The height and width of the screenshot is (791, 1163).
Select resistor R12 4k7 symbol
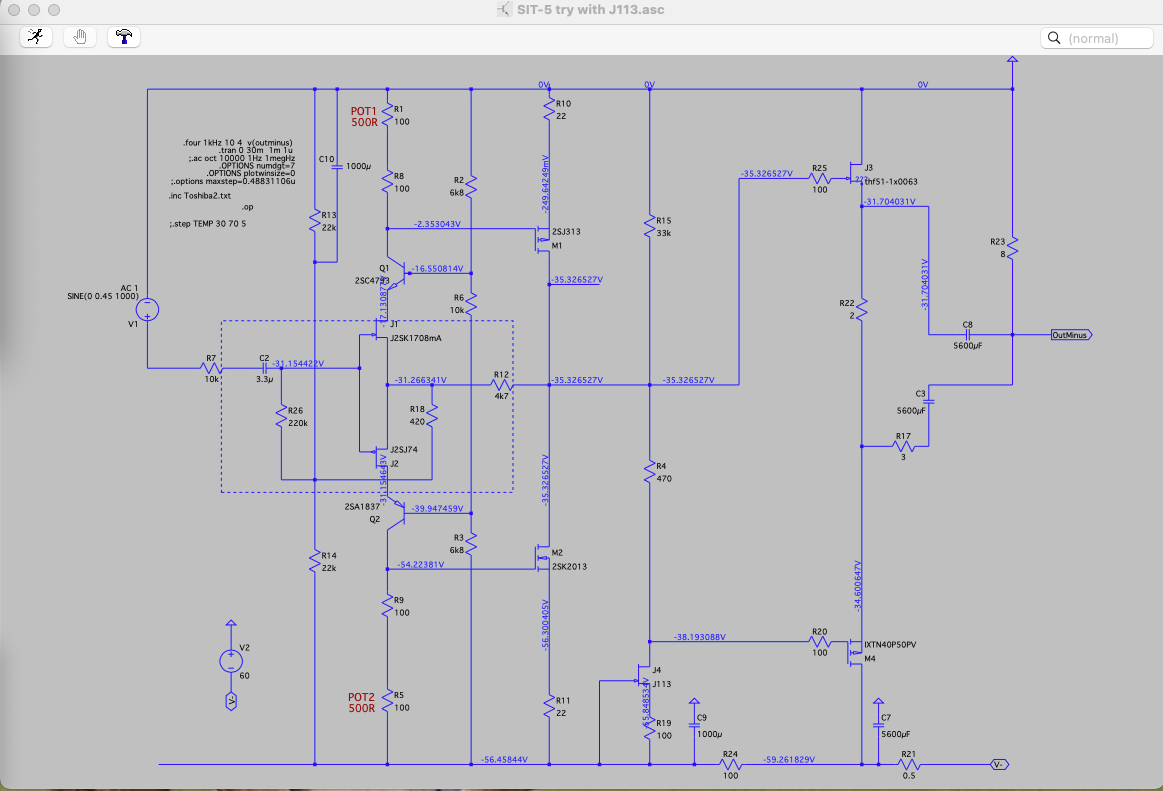pos(502,385)
